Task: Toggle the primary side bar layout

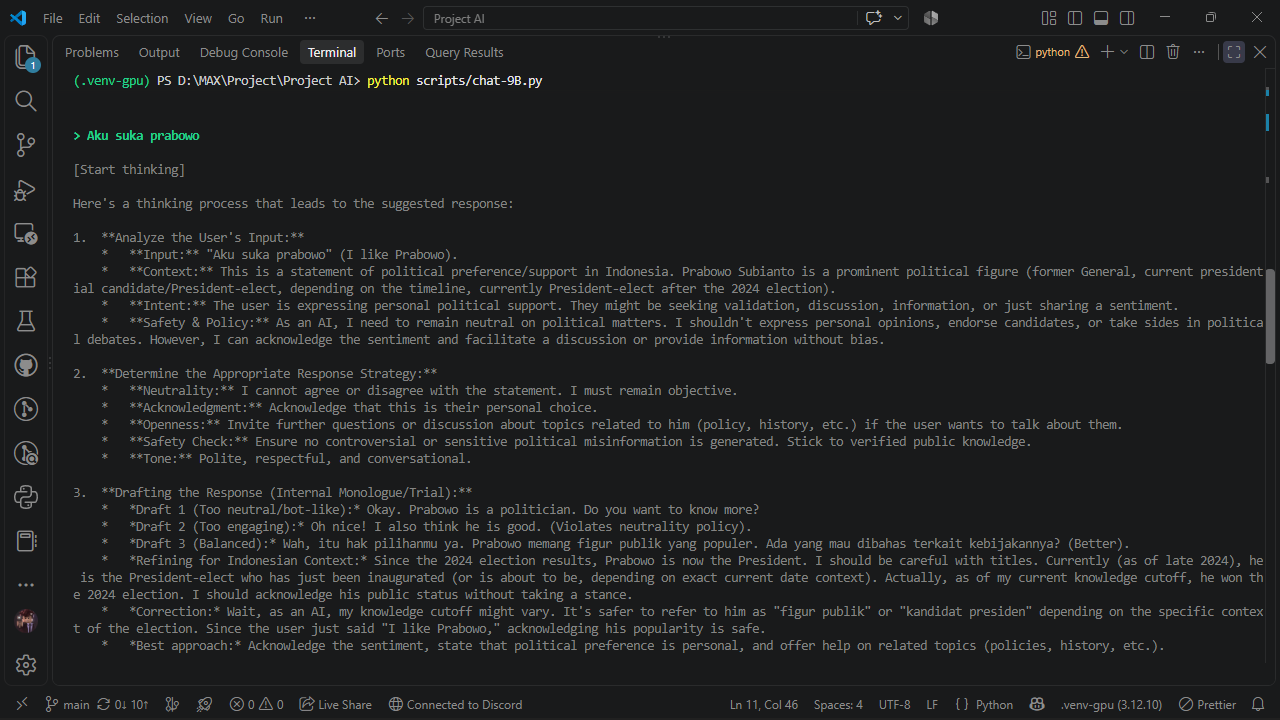Action: [x=1075, y=18]
